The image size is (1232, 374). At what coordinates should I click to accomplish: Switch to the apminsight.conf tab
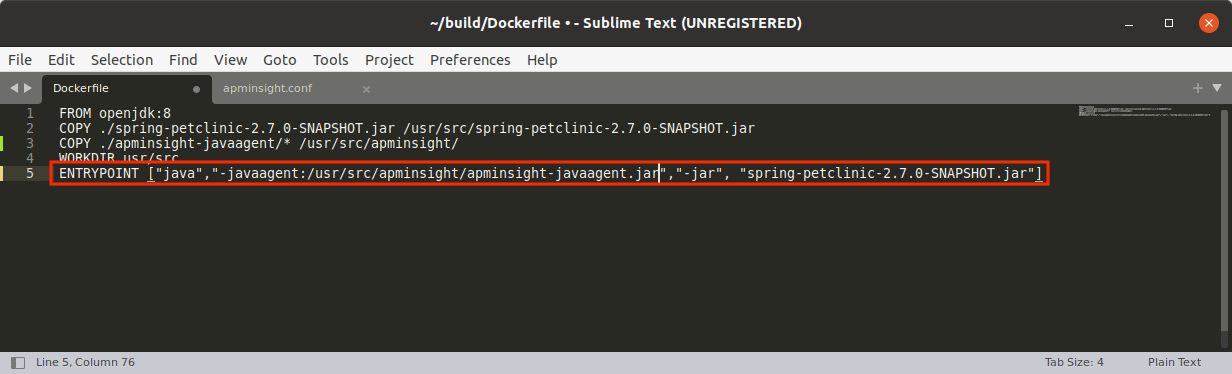[x=267, y=88]
